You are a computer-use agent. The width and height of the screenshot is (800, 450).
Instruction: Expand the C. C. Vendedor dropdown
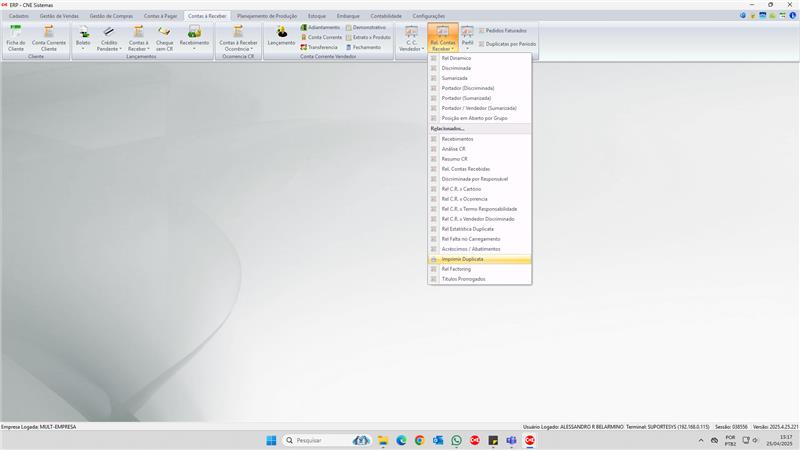[x=411, y=39]
